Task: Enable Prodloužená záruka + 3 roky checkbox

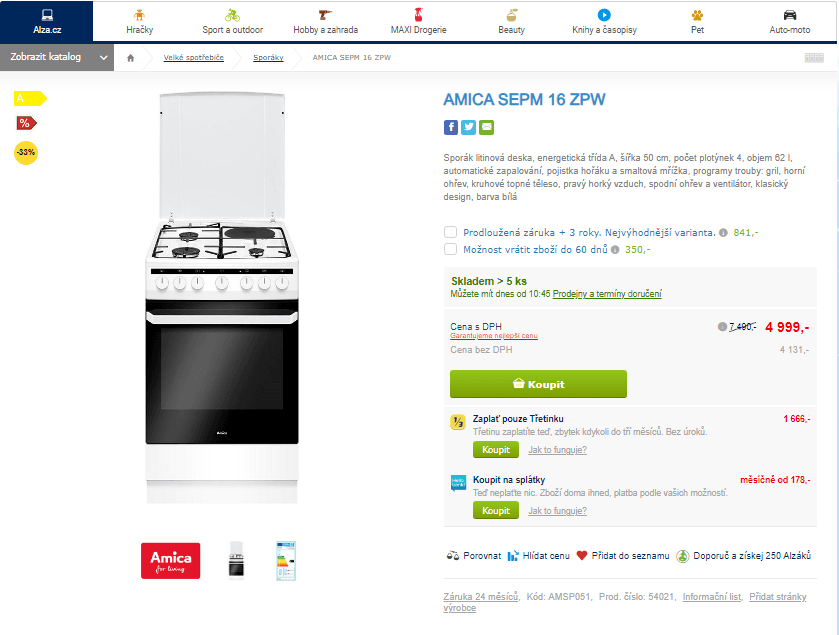Action: point(451,232)
